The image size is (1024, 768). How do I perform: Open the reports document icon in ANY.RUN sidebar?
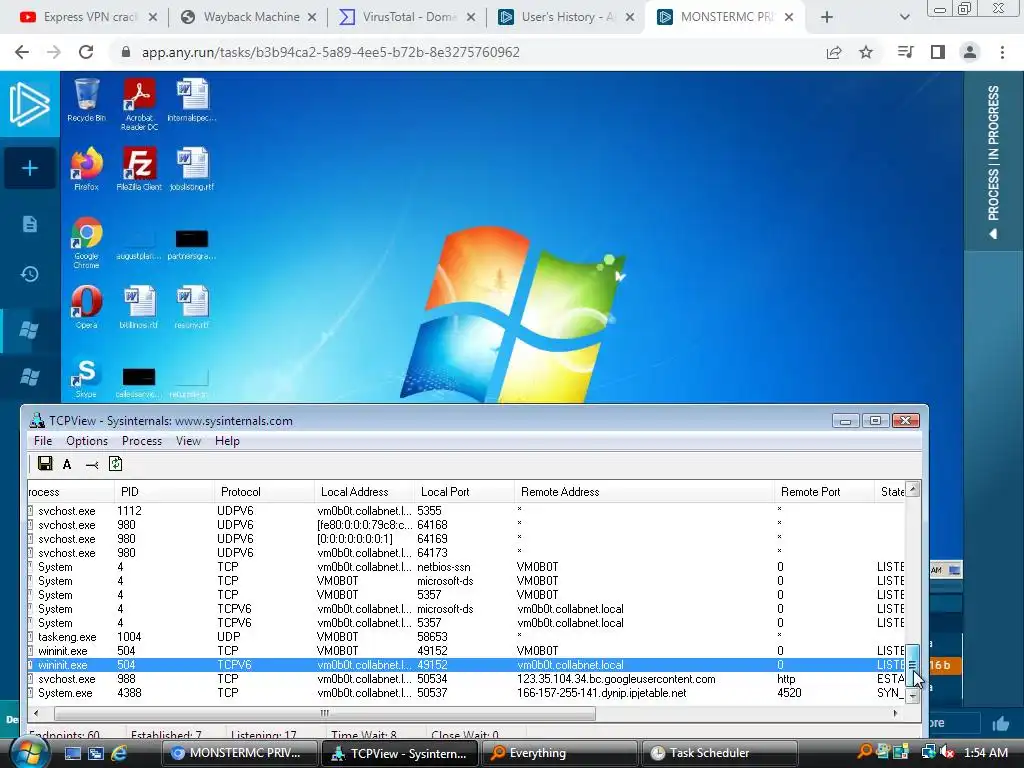tap(29, 224)
